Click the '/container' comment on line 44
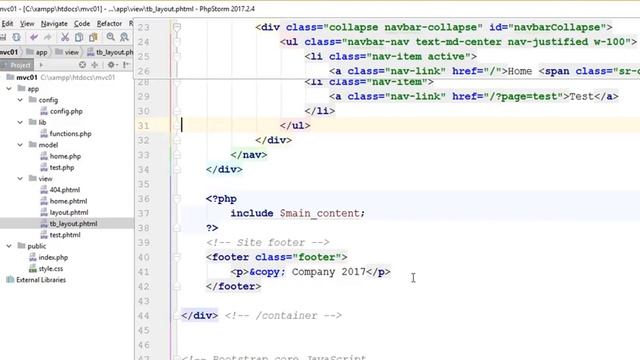The height and width of the screenshot is (360, 640). [x=283, y=316]
